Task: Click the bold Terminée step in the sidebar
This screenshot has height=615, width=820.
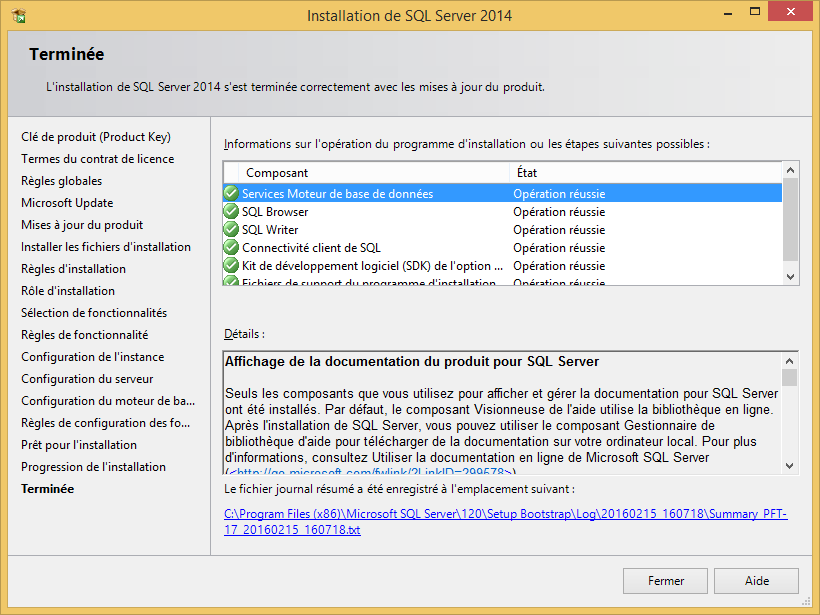Action: click(47, 488)
